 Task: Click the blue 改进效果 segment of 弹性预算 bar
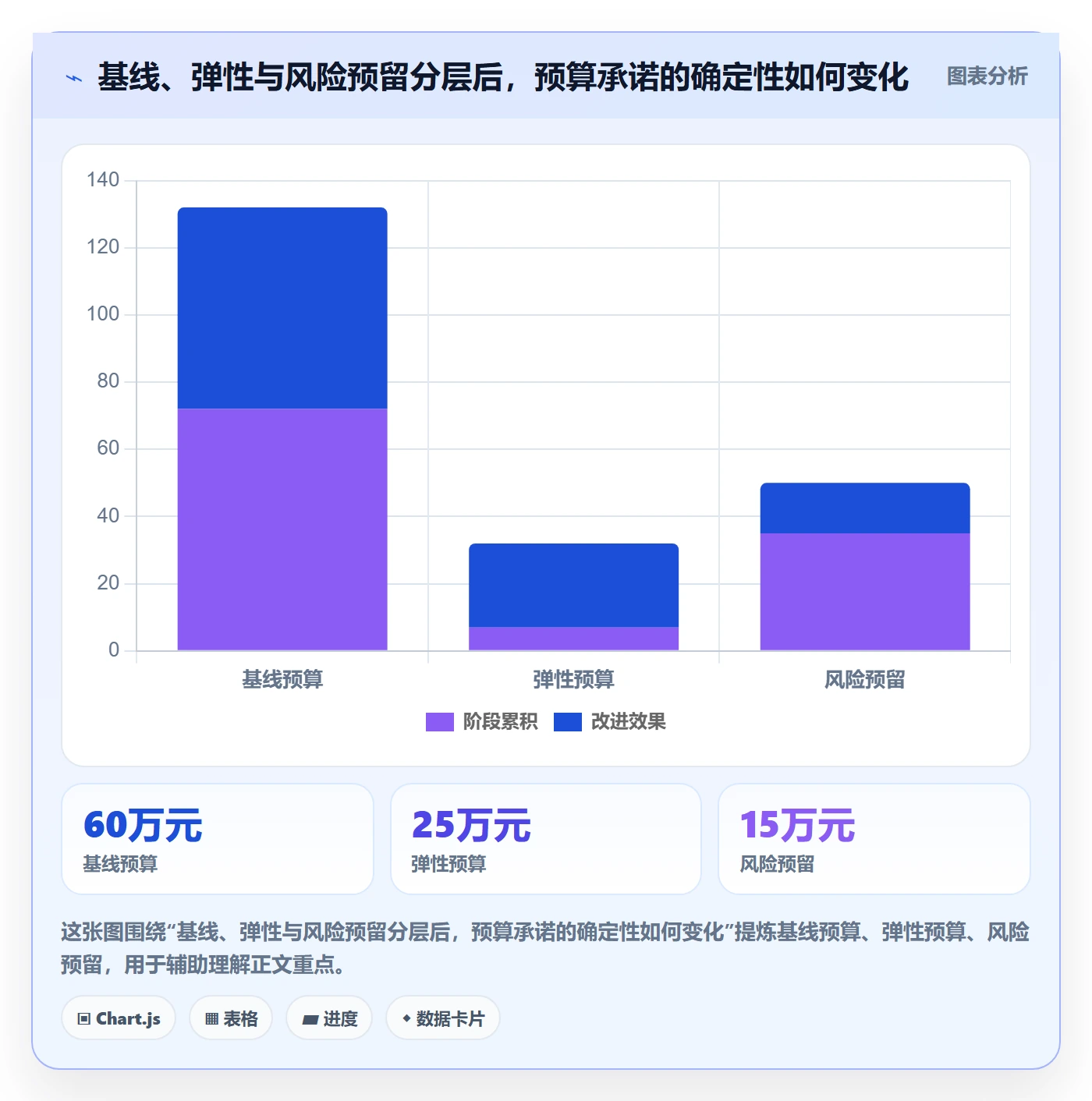[x=573, y=585]
